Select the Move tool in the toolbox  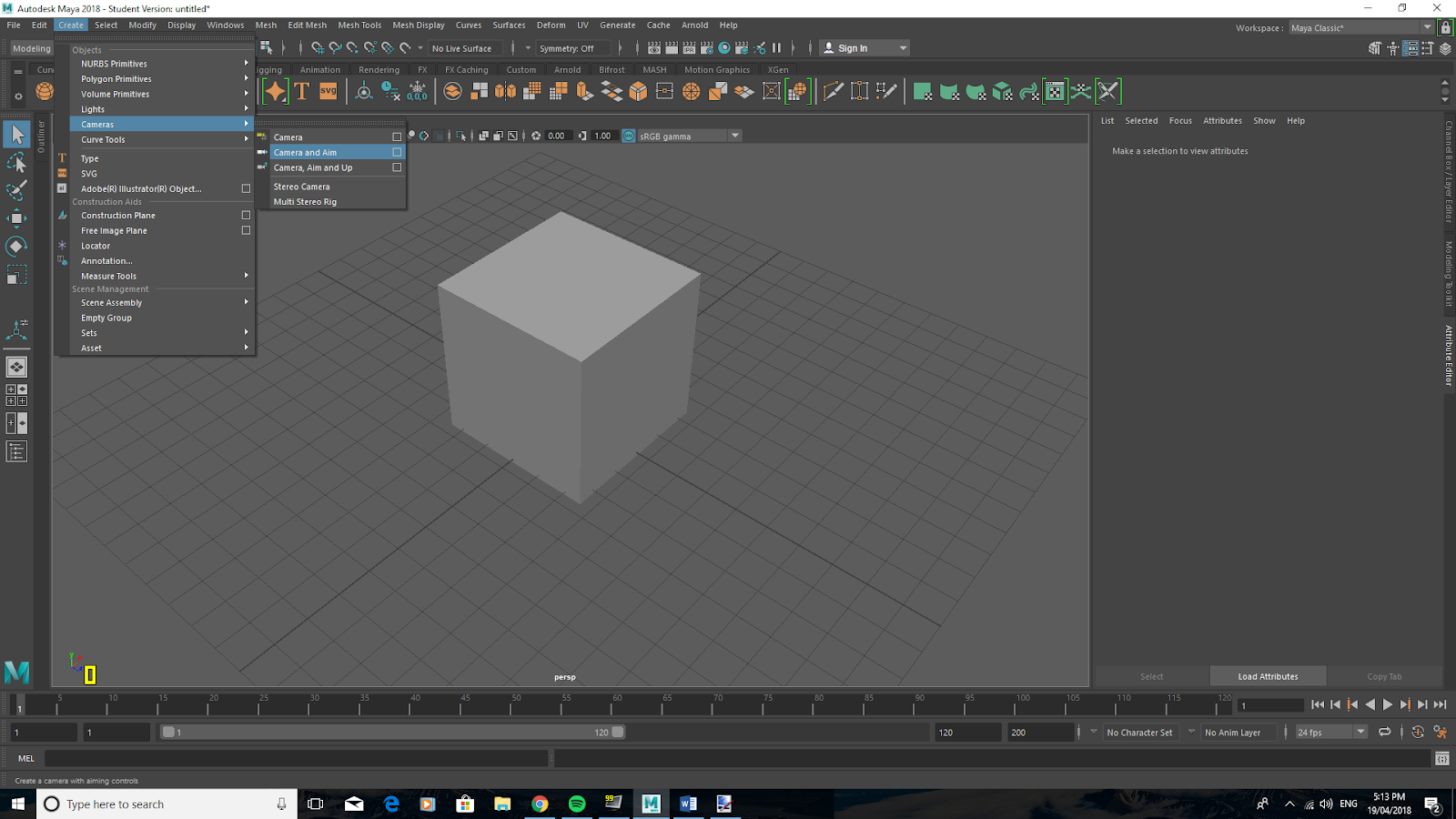coord(16,217)
